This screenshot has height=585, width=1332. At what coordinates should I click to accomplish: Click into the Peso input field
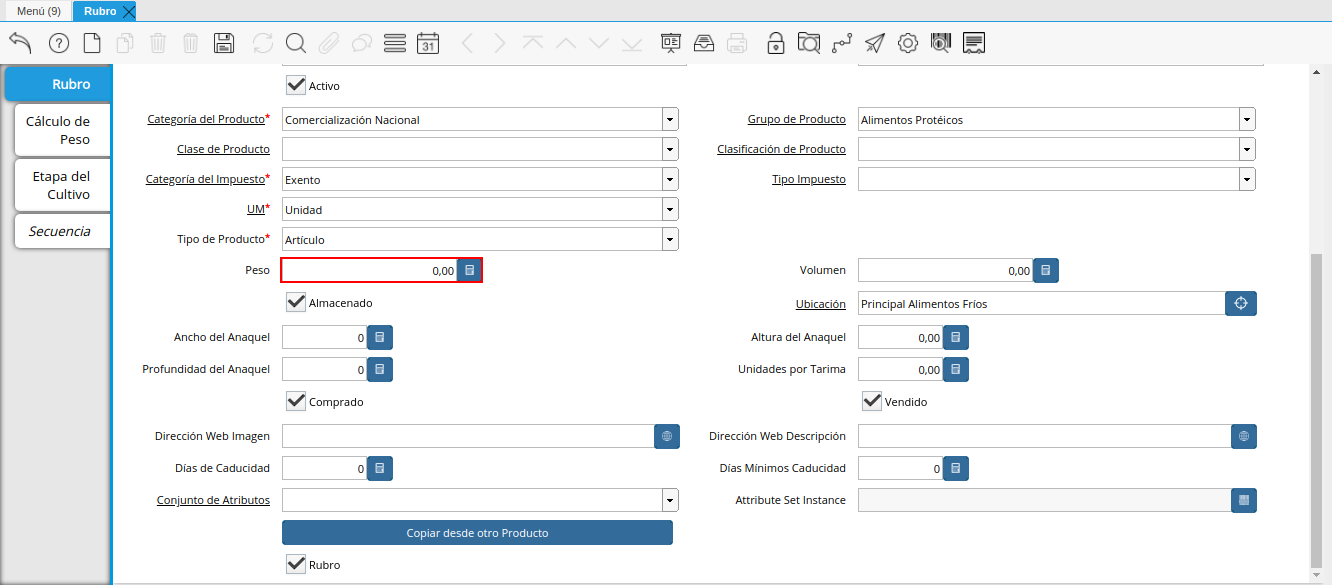point(369,270)
